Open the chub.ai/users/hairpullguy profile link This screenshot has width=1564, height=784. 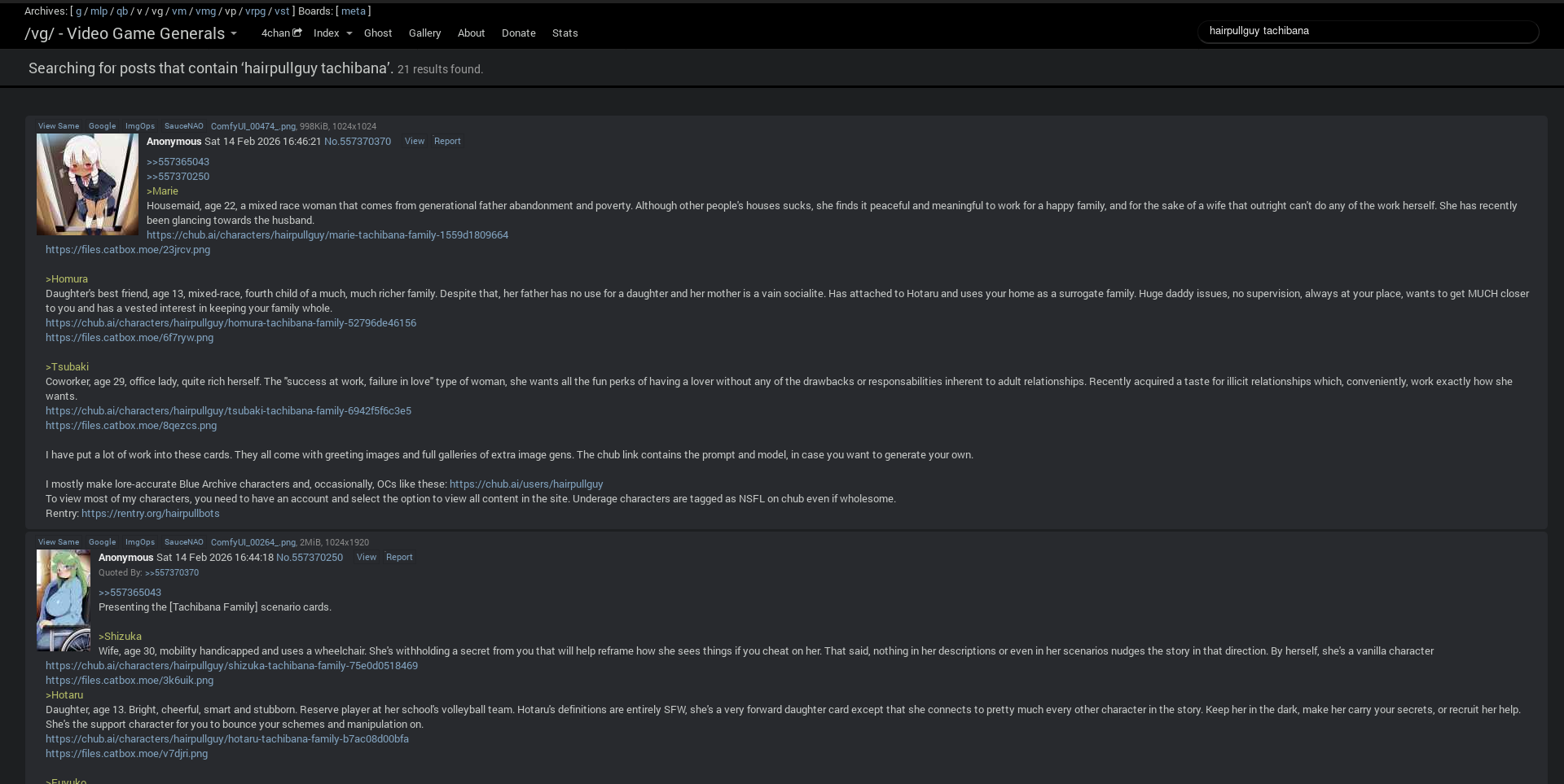click(526, 484)
